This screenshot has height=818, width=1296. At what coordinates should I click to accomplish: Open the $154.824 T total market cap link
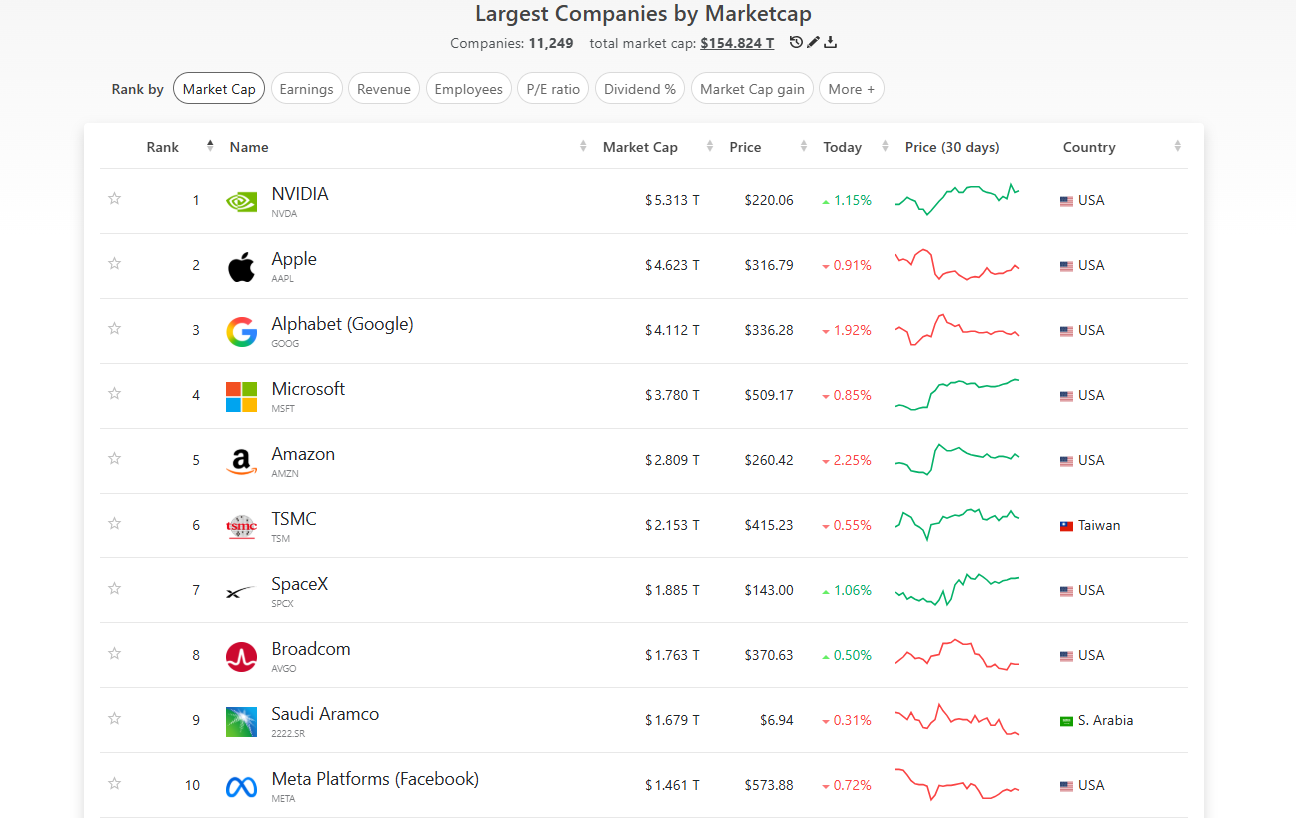click(737, 43)
